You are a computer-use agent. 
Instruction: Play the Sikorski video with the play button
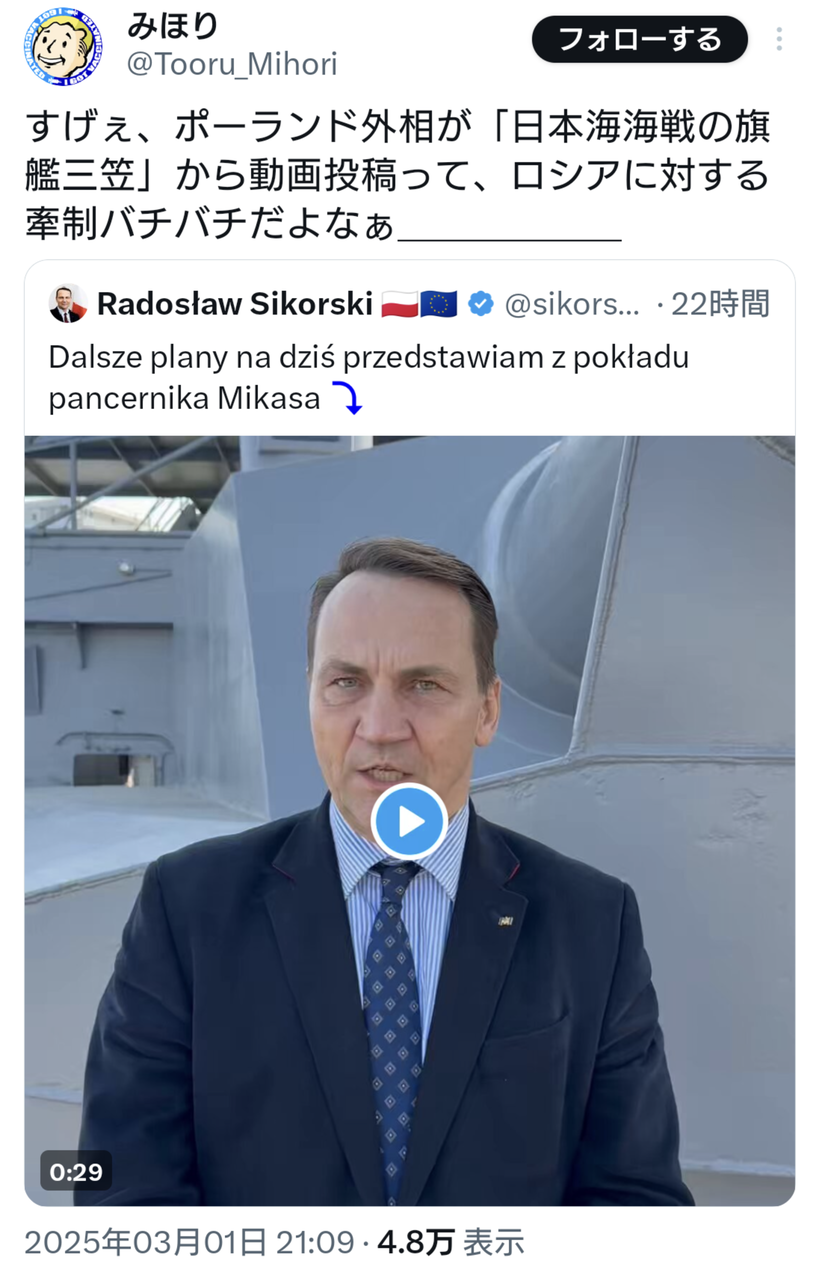point(409,821)
